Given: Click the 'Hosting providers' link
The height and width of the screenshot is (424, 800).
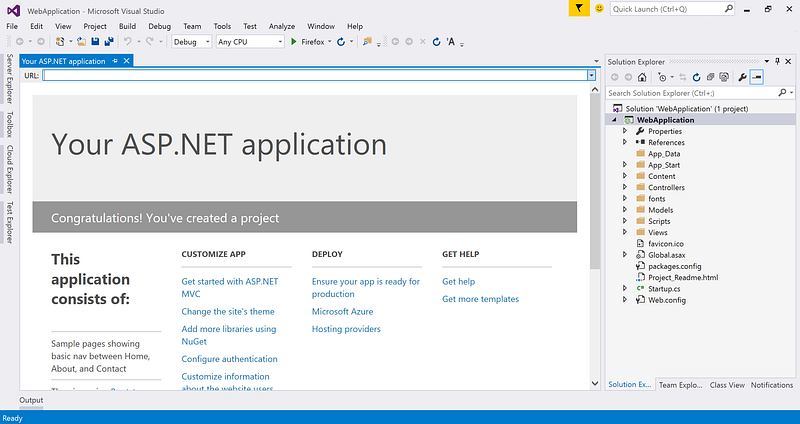Looking at the screenshot, I should coord(346,329).
